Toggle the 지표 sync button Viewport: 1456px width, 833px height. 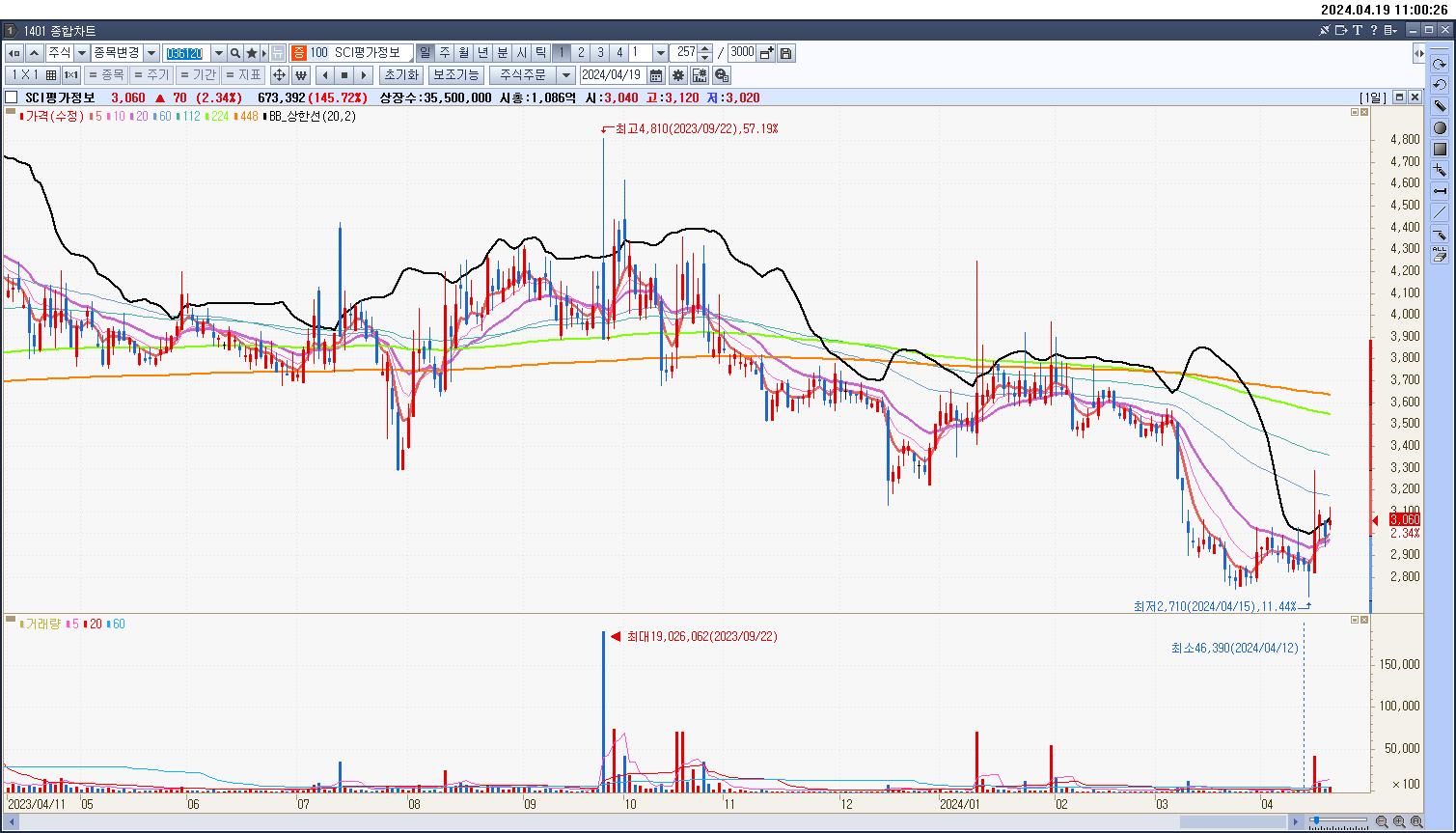coord(243,75)
